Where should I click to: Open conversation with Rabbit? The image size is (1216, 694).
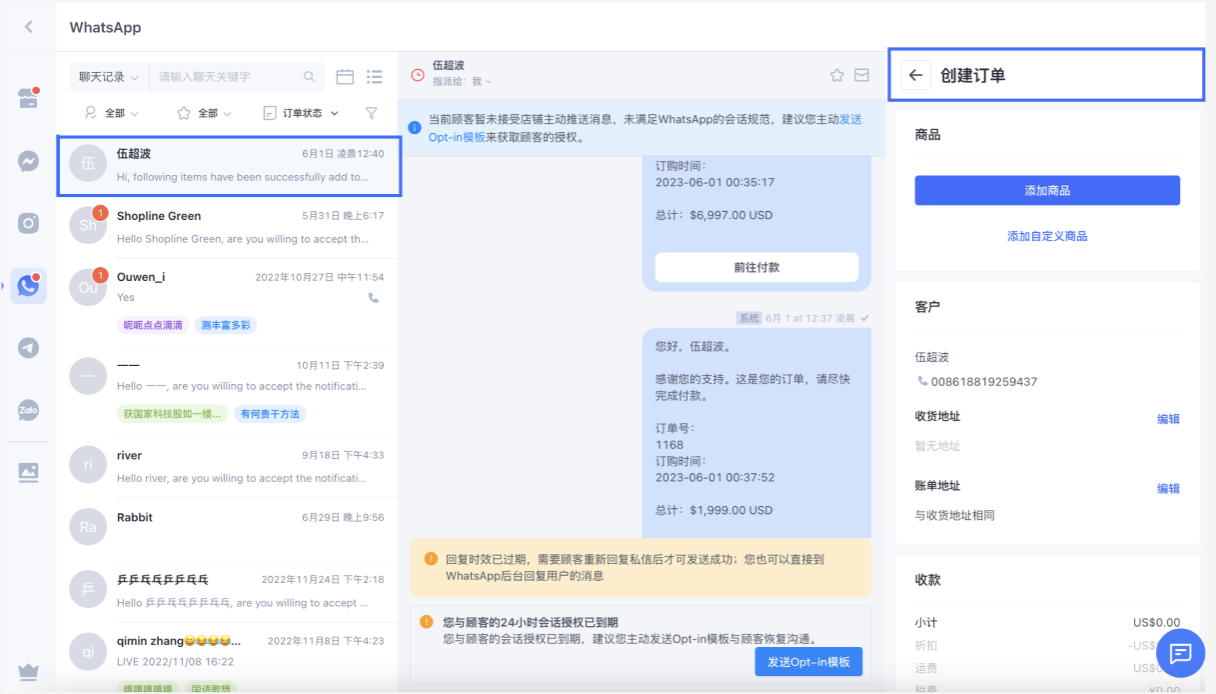pyautogui.click(x=228, y=527)
